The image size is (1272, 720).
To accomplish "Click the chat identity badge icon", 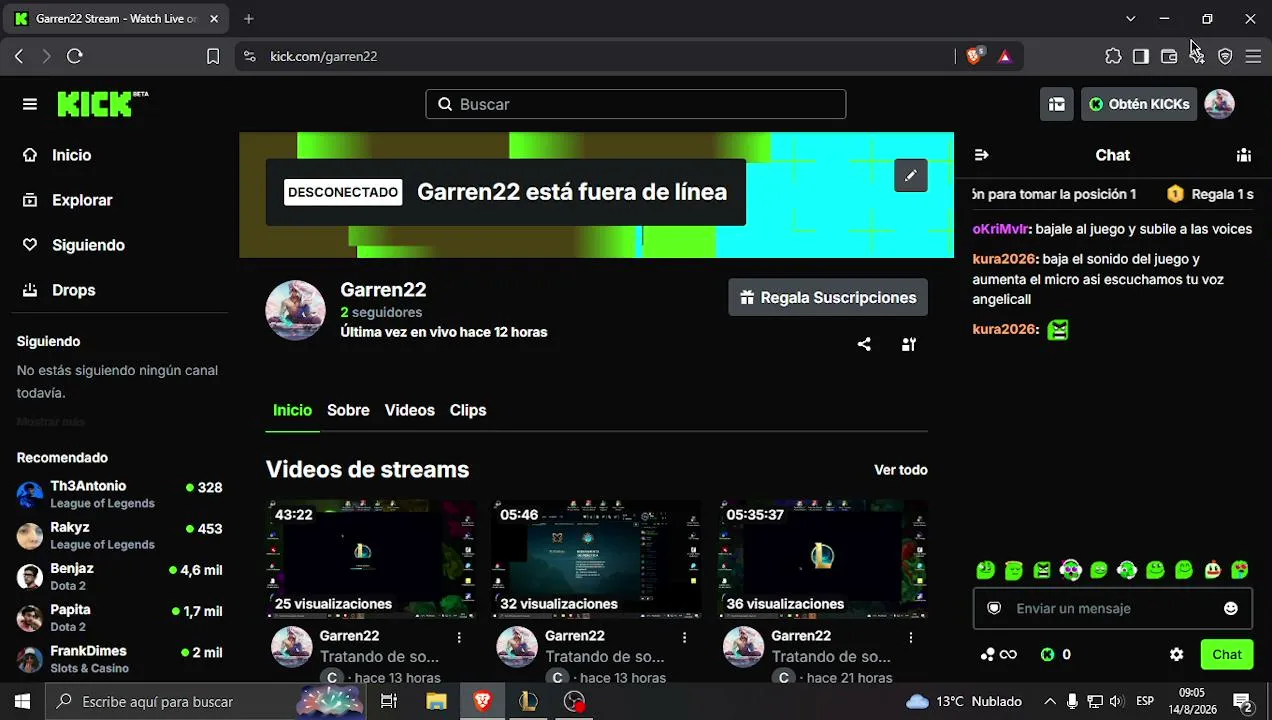I will point(994,608).
